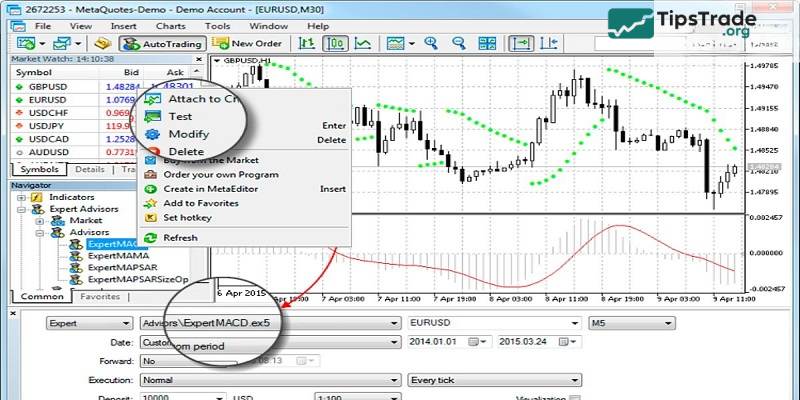Switch chart to candlestick display icon
Image resolution: width=800 pixels, height=400 pixels.
(x=337, y=43)
